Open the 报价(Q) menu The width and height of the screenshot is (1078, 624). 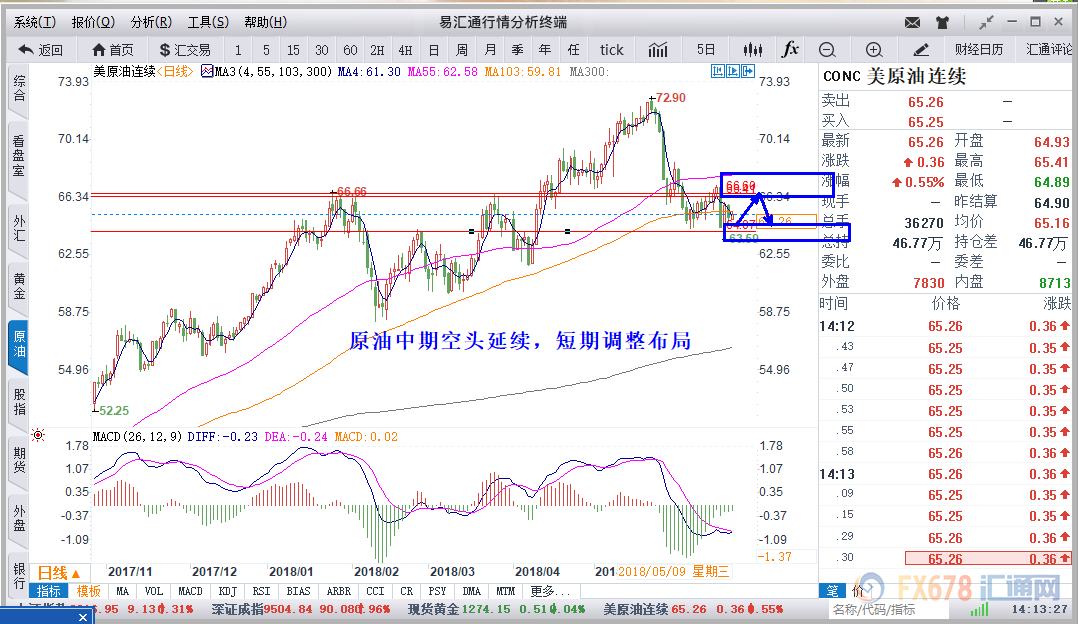tap(94, 22)
